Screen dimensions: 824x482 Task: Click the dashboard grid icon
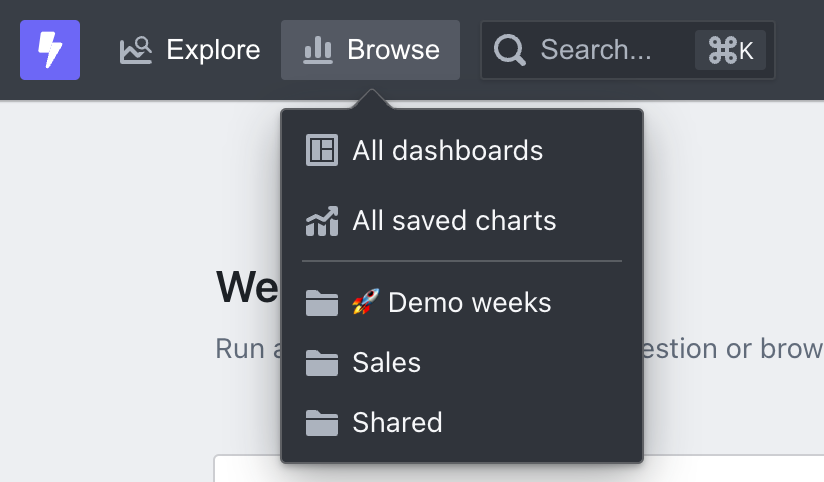(322, 150)
